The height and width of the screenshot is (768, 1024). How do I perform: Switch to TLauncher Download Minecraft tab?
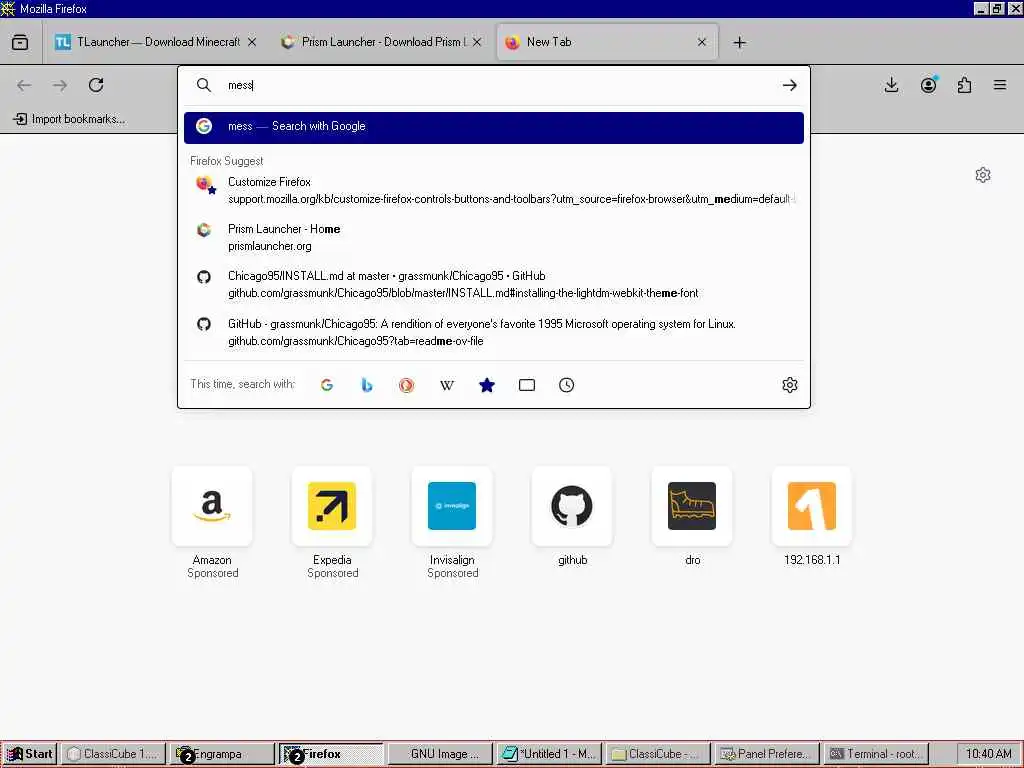pyautogui.click(x=156, y=42)
